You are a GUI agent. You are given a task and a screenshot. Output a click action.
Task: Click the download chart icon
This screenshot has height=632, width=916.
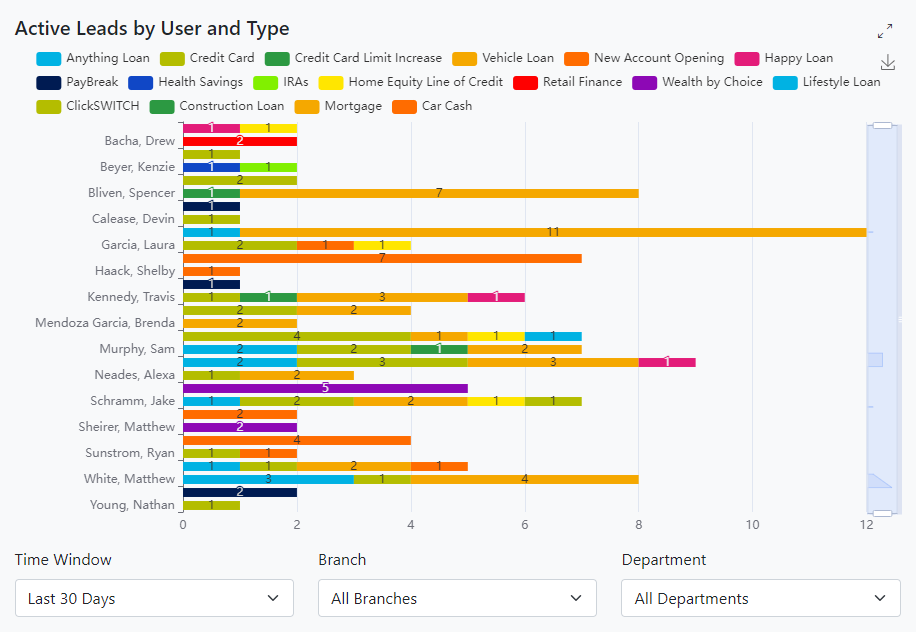pos(887,62)
